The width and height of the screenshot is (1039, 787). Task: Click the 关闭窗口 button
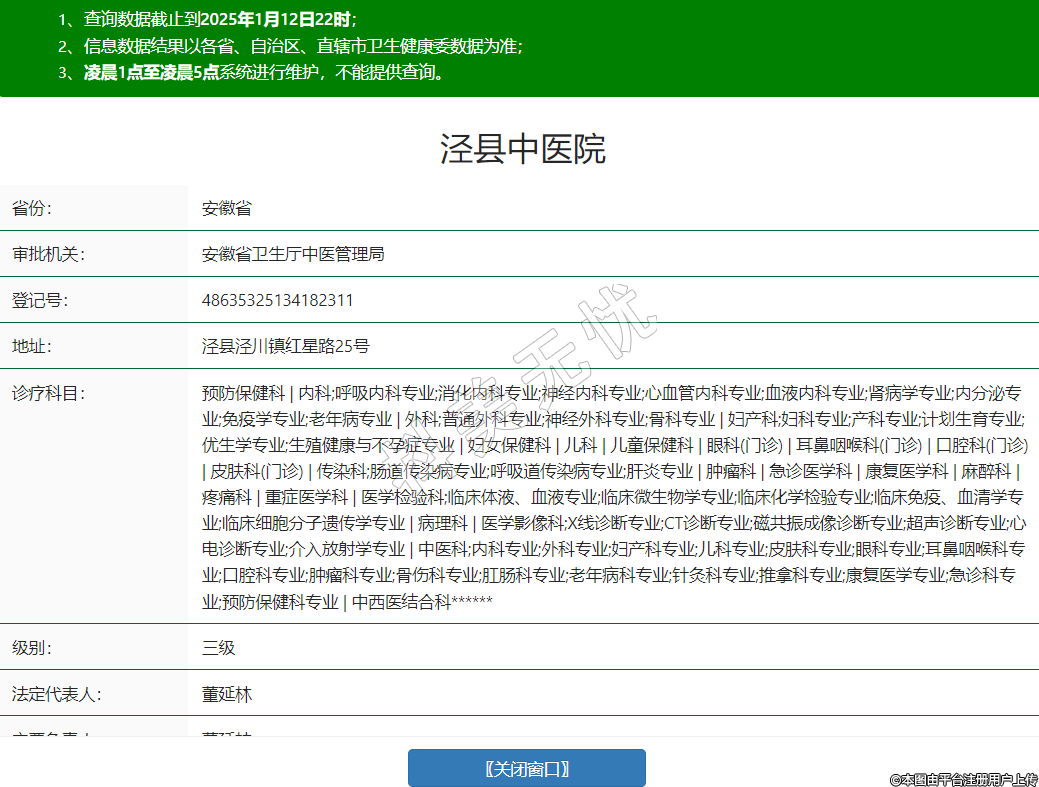pos(526,768)
